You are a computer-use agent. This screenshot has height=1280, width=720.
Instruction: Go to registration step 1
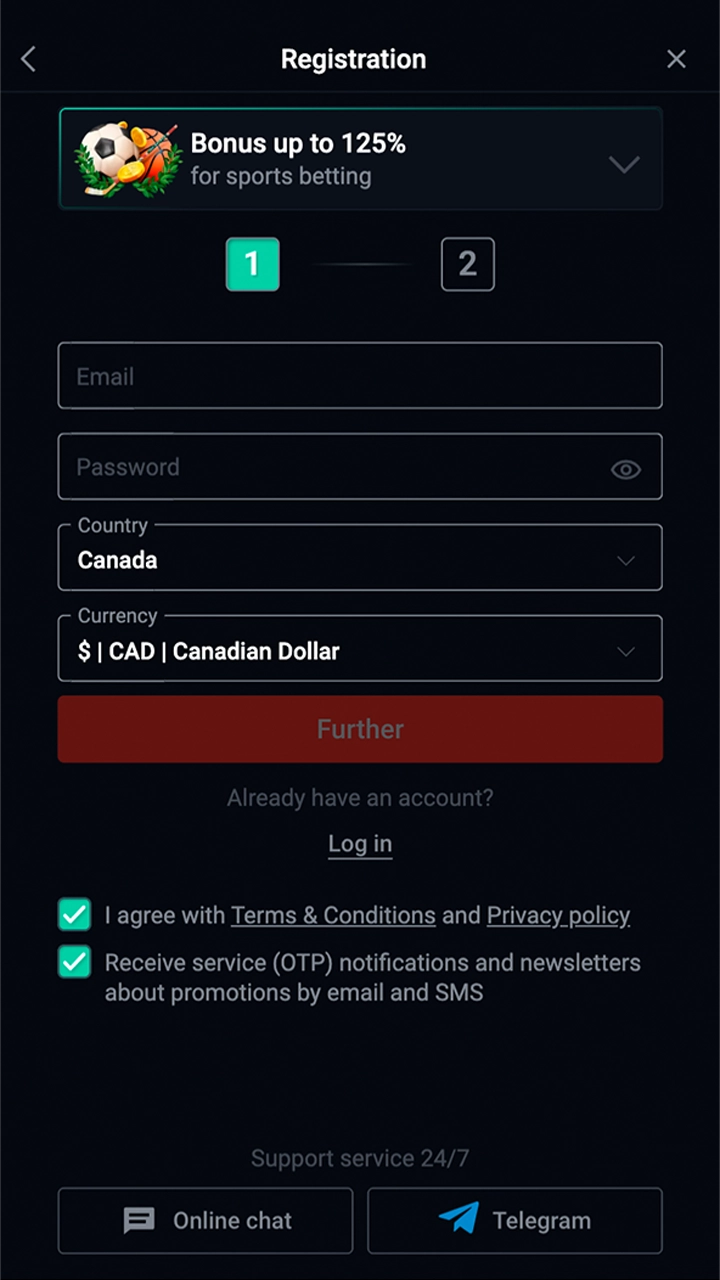pyautogui.click(x=252, y=265)
